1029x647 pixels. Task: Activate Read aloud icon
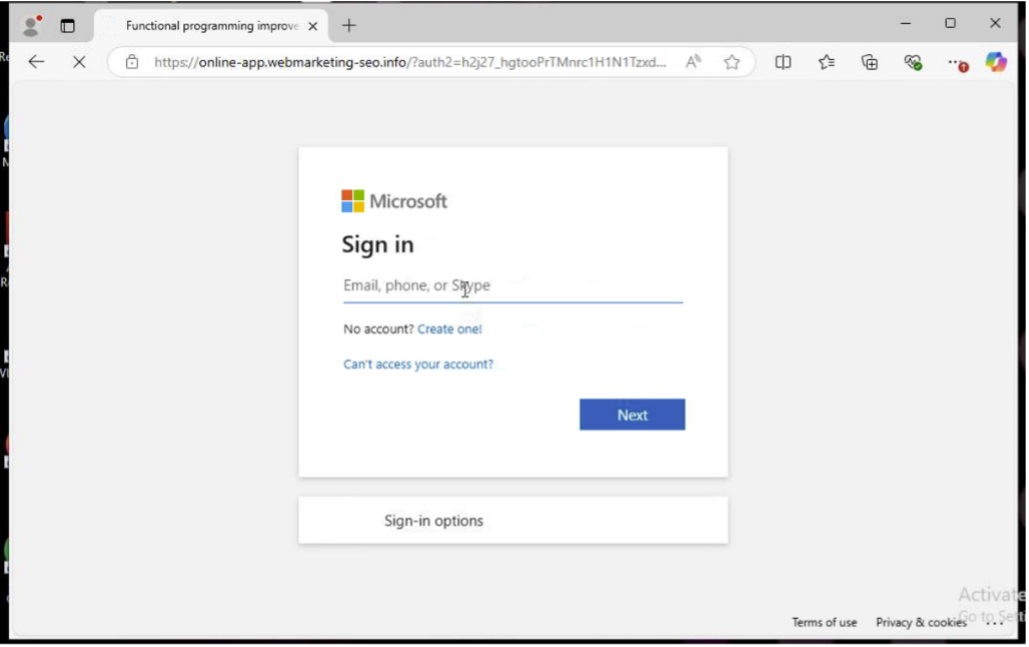pos(693,62)
